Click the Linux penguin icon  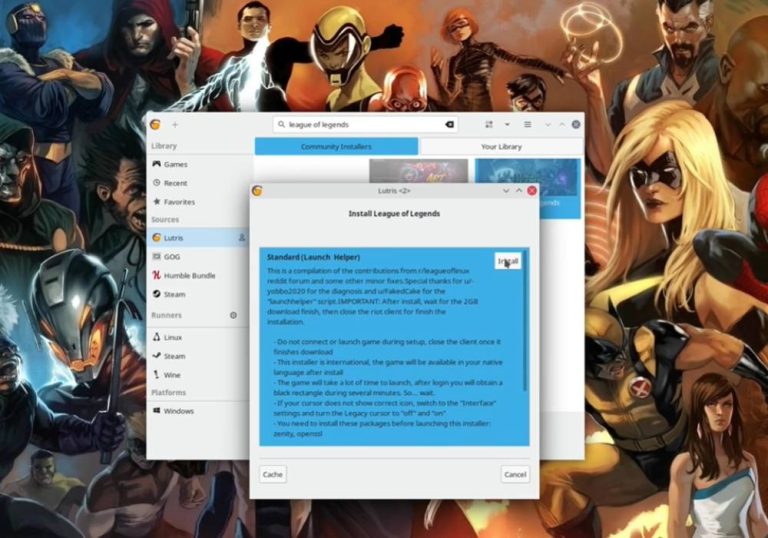[156, 337]
